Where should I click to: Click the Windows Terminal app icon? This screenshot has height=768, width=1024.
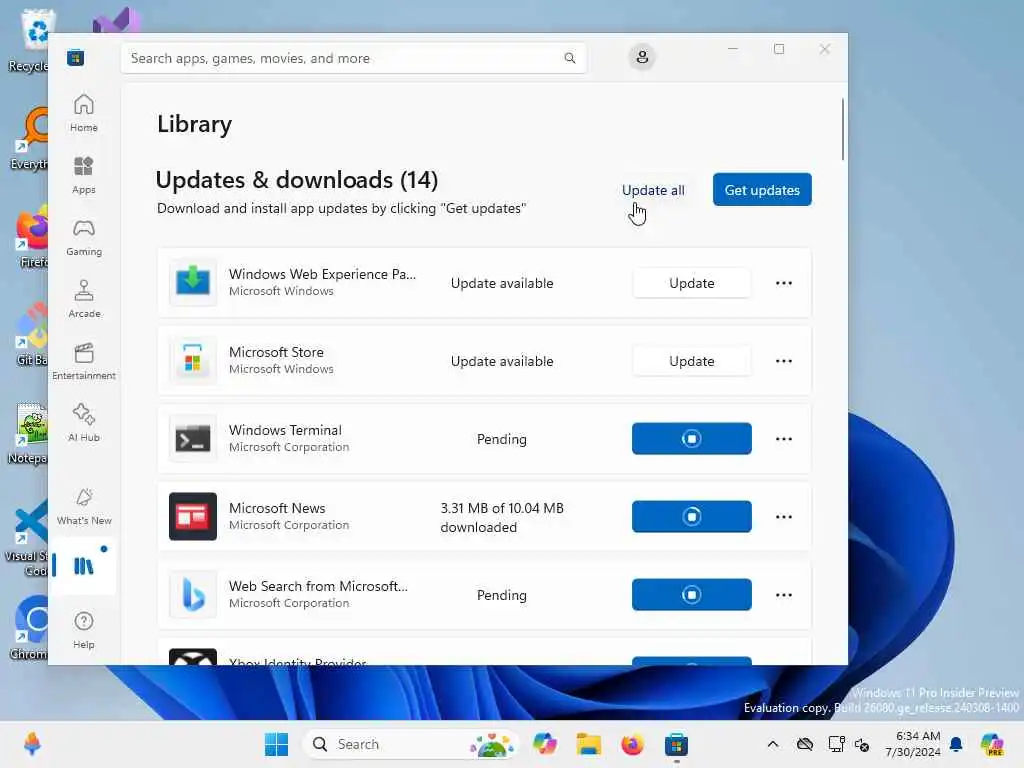(x=193, y=438)
